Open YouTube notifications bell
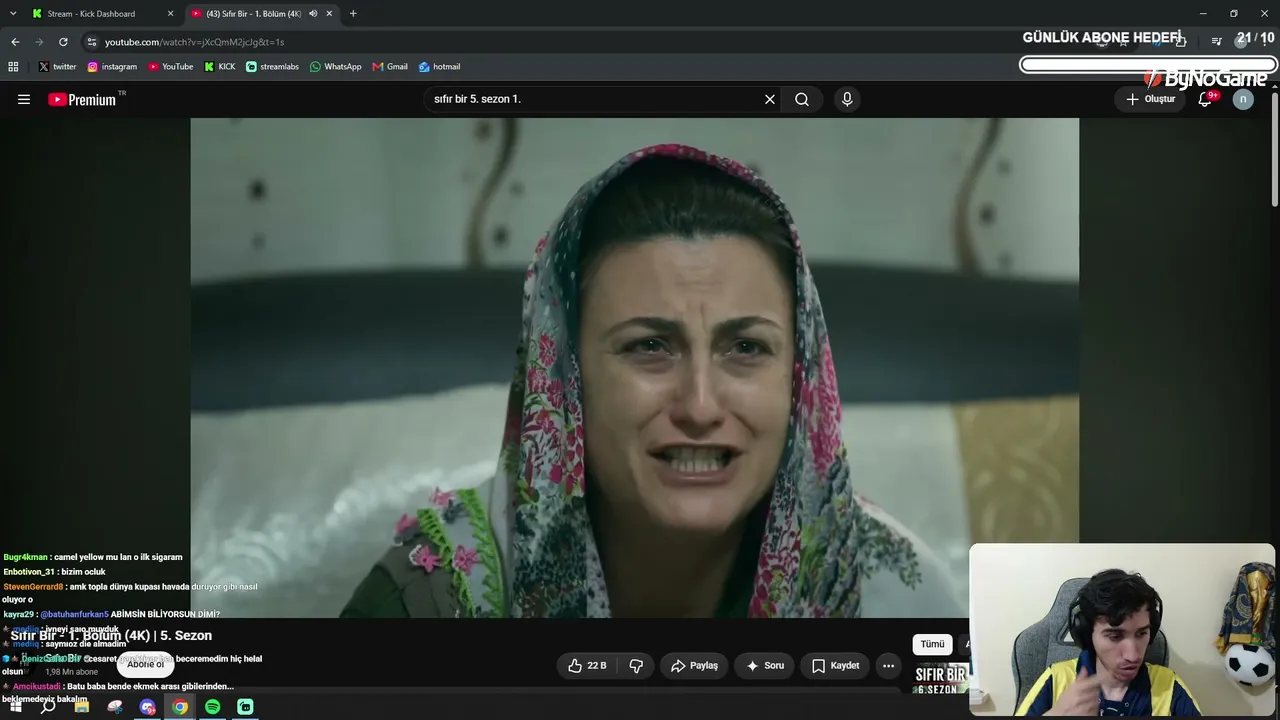This screenshot has height=720, width=1280. 1206,99
